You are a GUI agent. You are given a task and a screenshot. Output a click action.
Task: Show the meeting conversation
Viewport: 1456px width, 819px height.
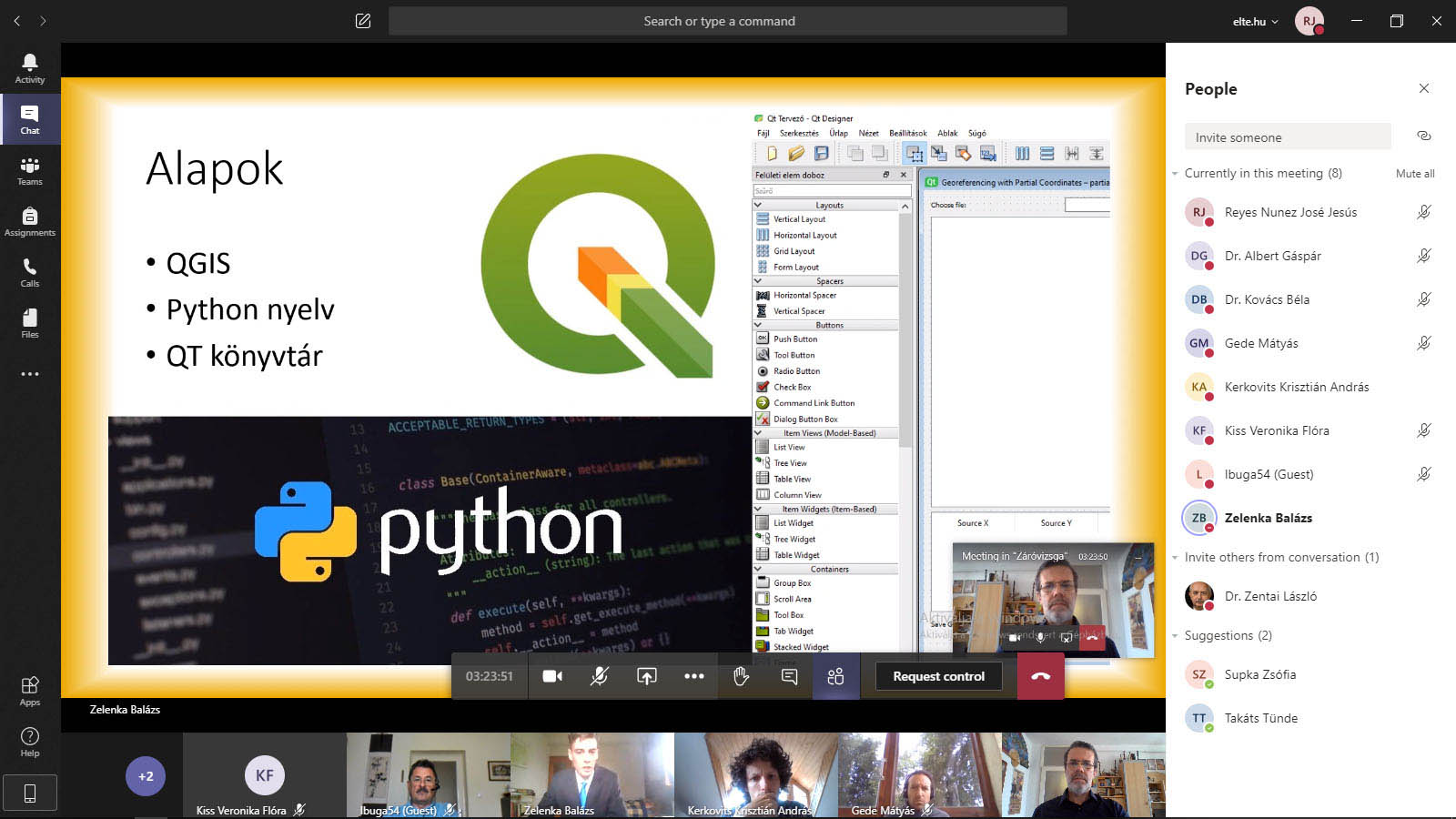pos(789,676)
